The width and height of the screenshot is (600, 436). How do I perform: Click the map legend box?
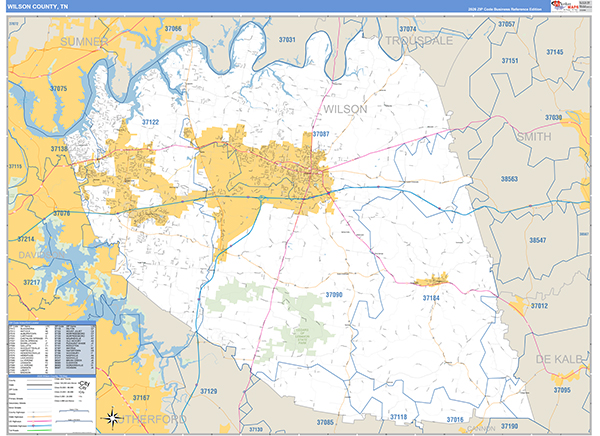[52, 405]
